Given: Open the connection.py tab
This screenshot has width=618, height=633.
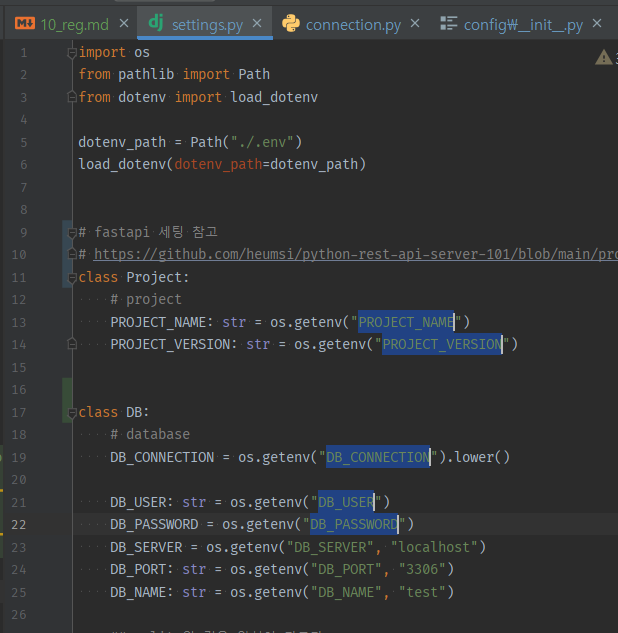Looking at the screenshot, I should 353,25.
